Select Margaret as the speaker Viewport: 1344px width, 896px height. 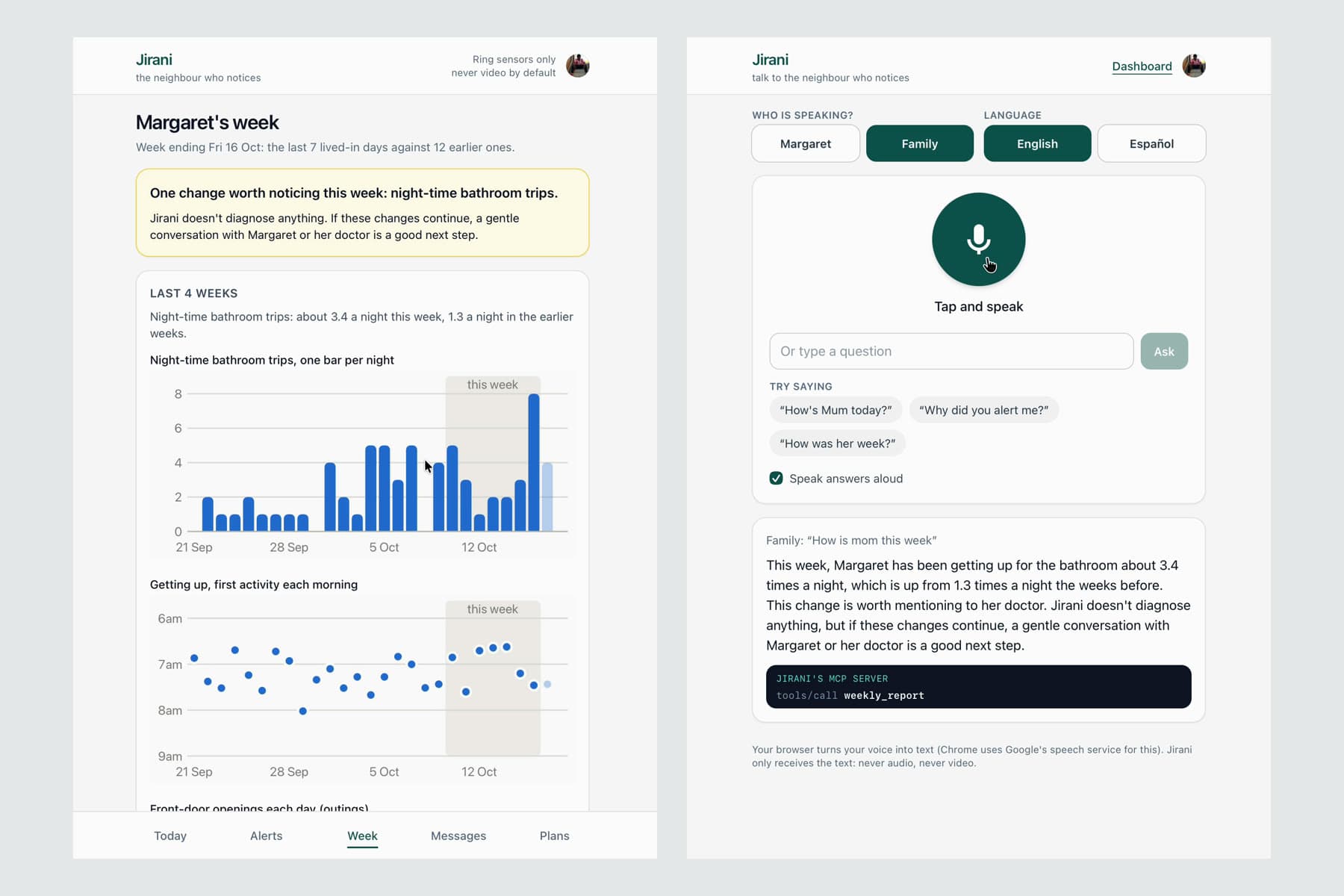click(806, 143)
